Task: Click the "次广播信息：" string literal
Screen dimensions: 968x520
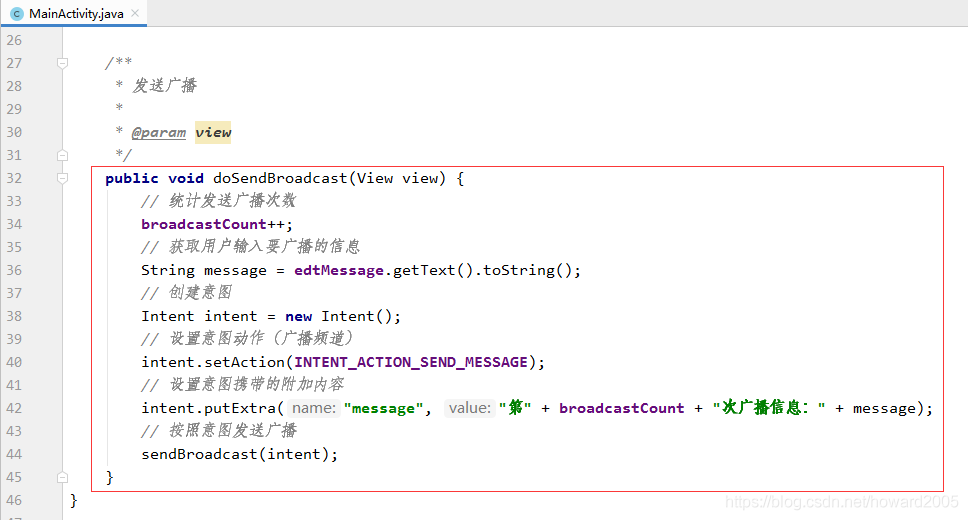Action: click(769, 408)
